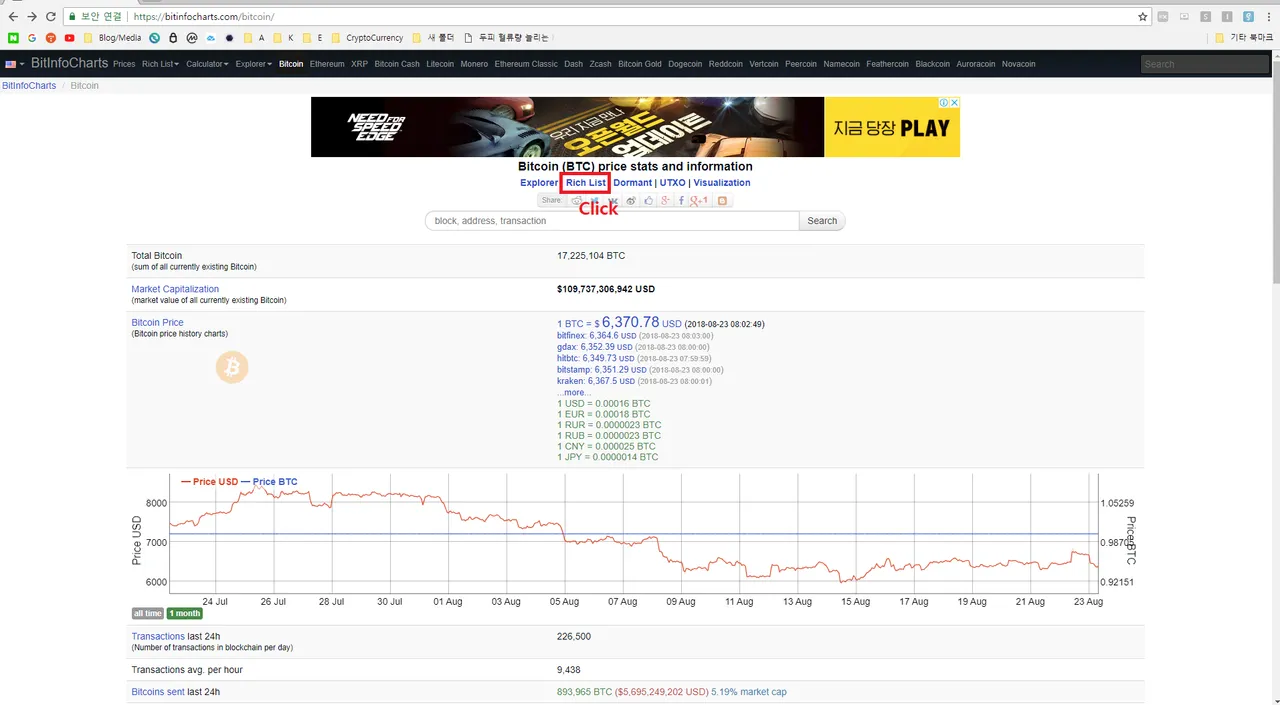The height and width of the screenshot is (705, 1280).
Task: Click the AdChoices info icon on the ad
Action: 943,103
